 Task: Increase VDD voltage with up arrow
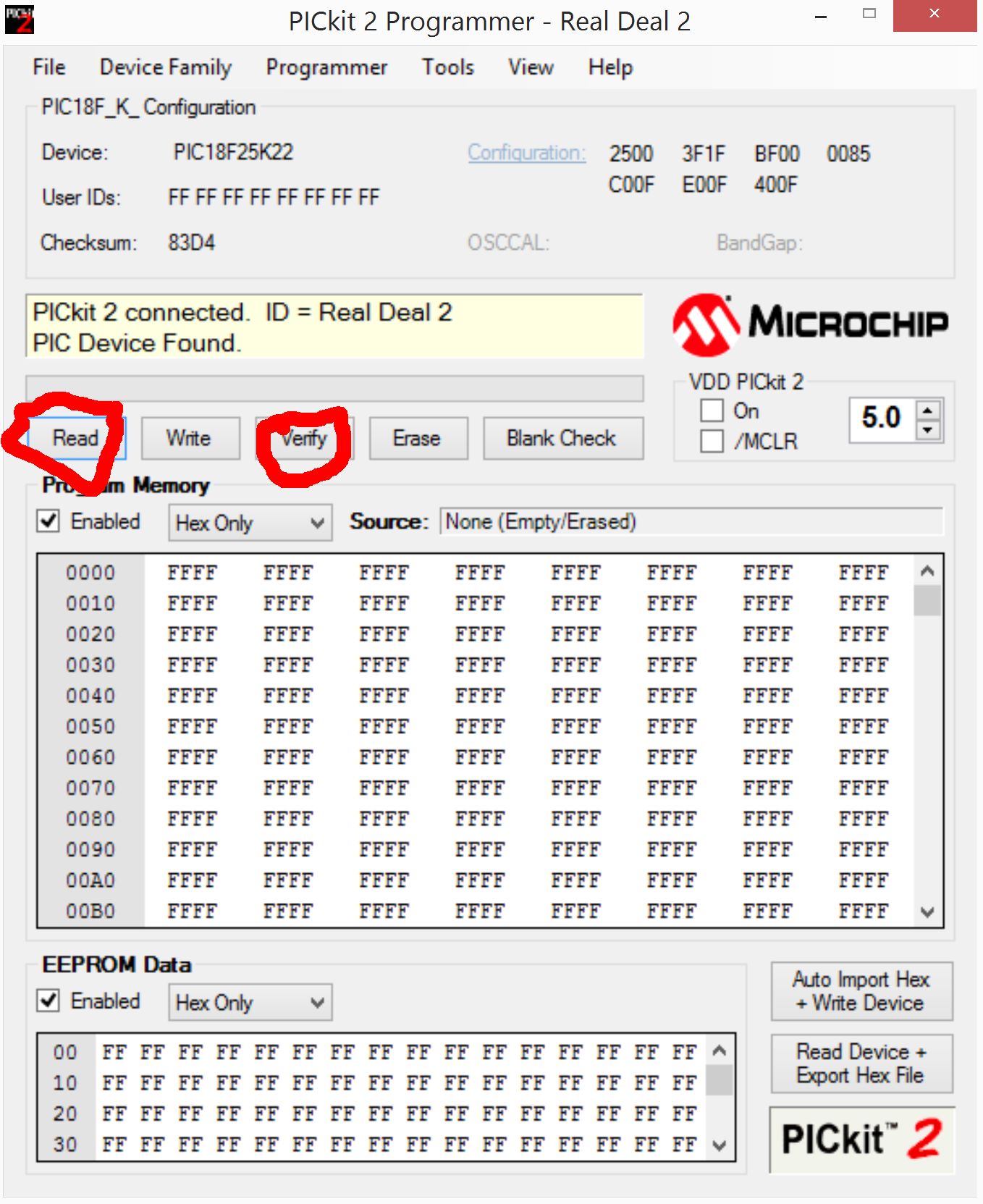pos(928,411)
